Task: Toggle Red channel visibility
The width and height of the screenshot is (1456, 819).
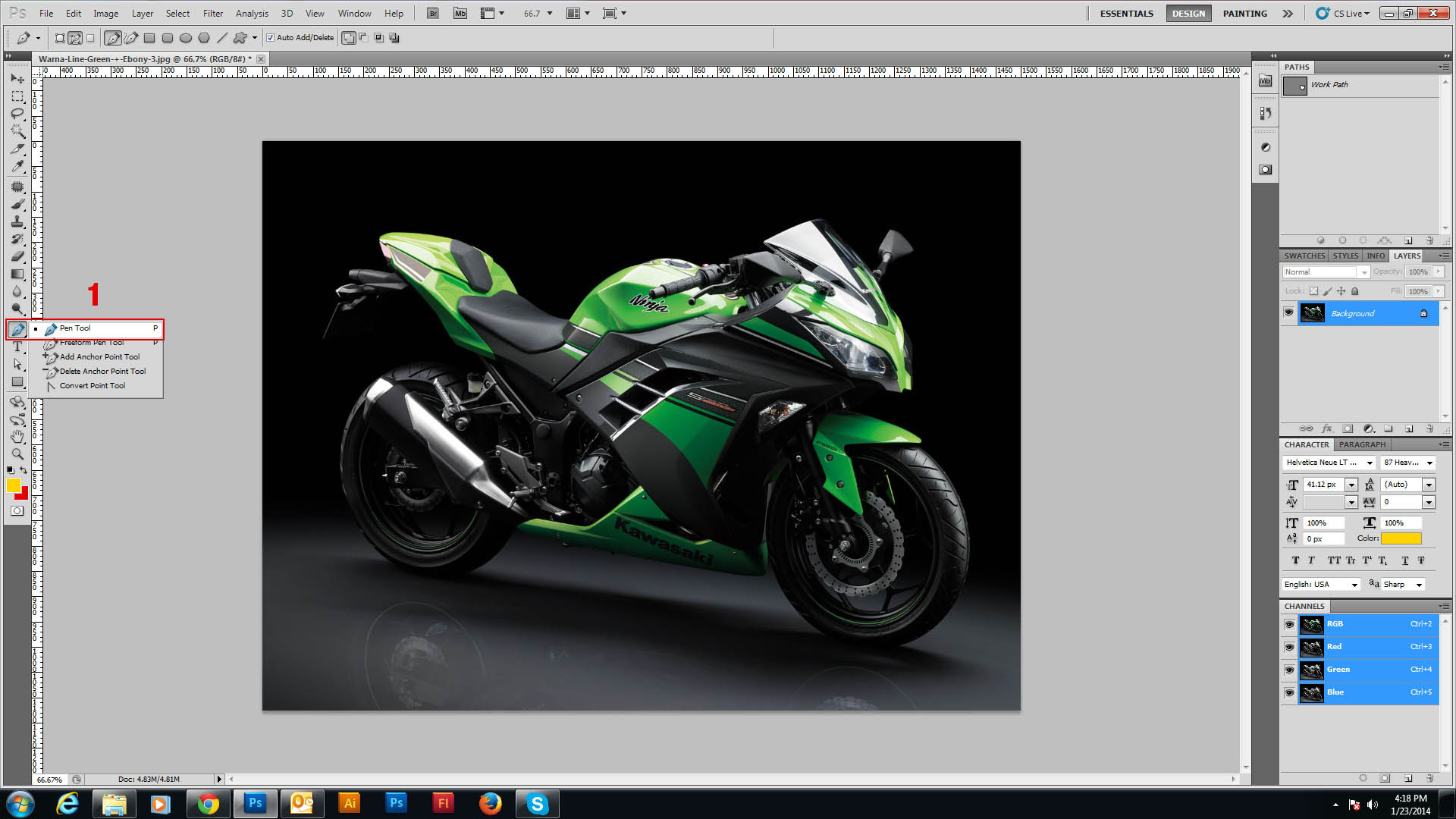Action: (x=1289, y=646)
